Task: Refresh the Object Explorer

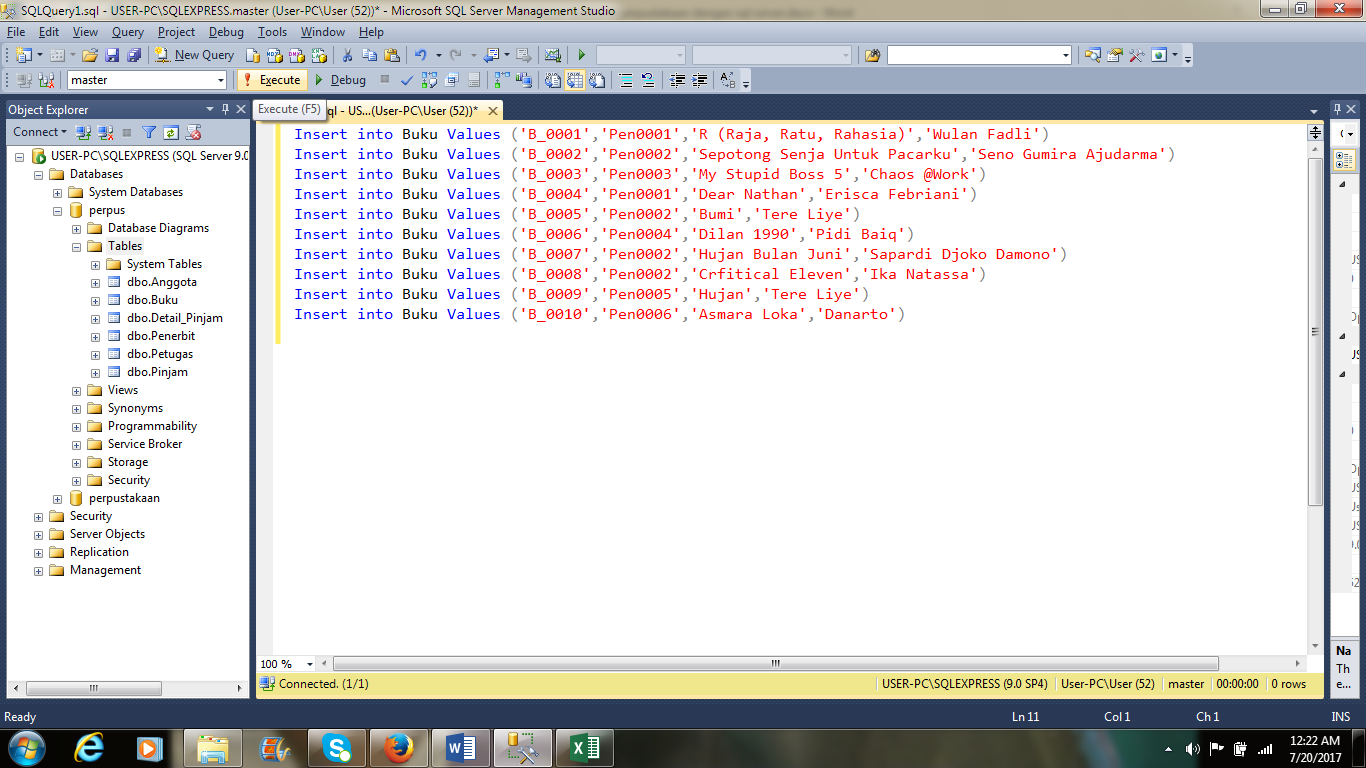Action: tap(170, 131)
